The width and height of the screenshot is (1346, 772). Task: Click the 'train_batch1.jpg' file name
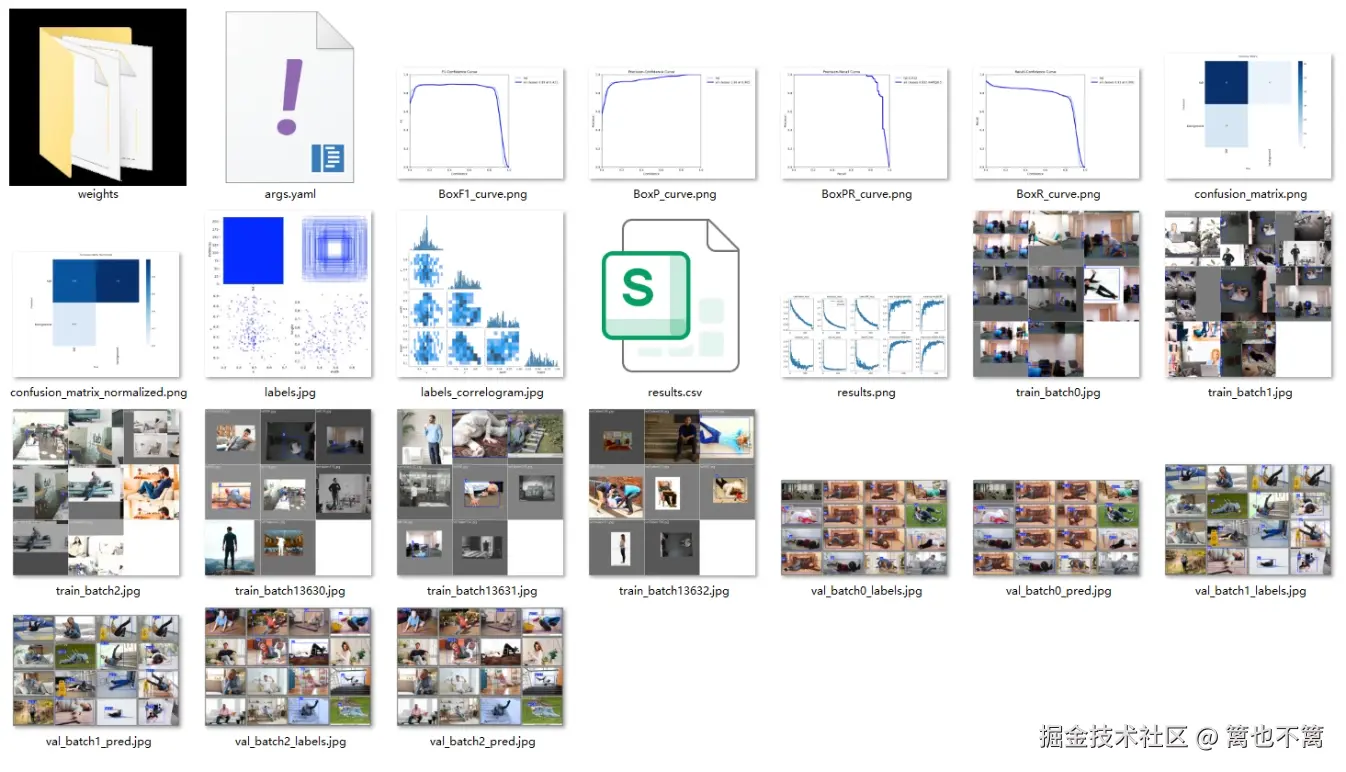[1250, 392]
